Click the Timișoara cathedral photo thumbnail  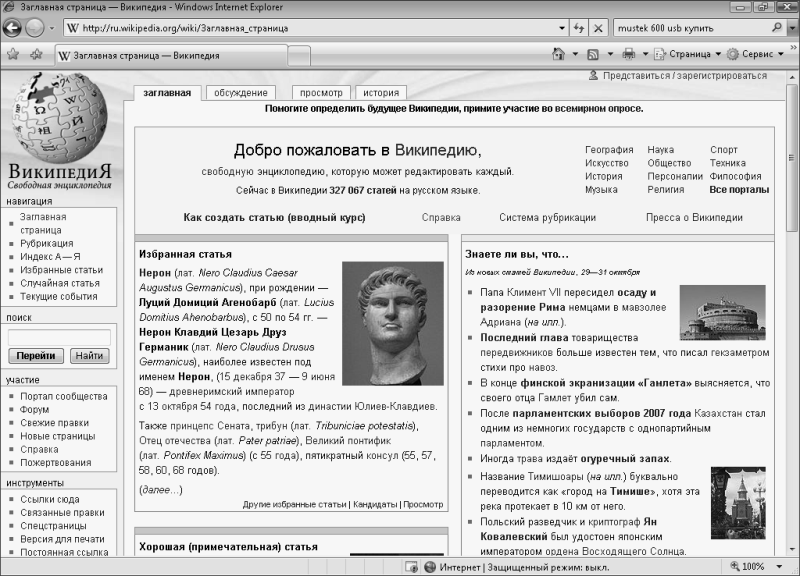pyautogui.click(x=738, y=503)
